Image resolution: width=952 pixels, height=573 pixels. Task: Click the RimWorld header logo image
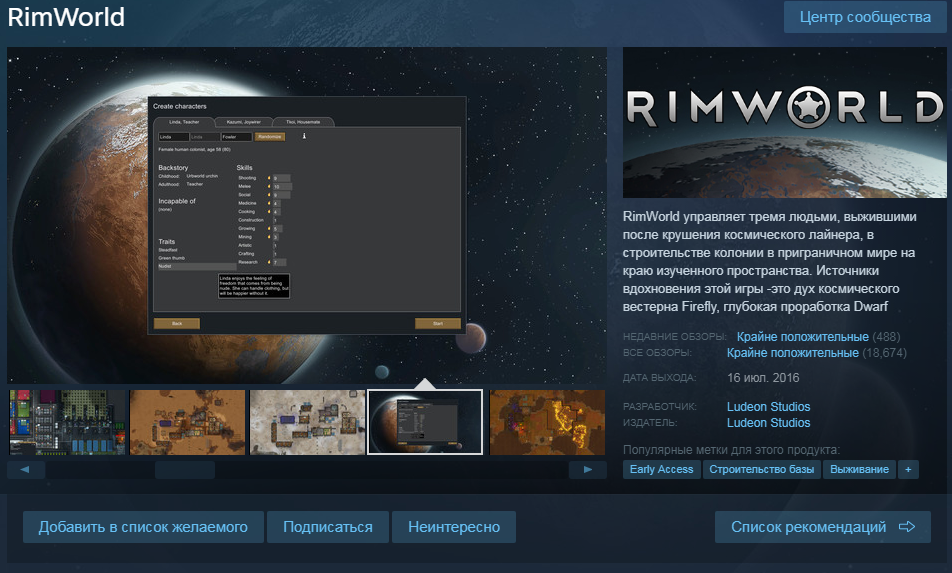click(784, 123)
